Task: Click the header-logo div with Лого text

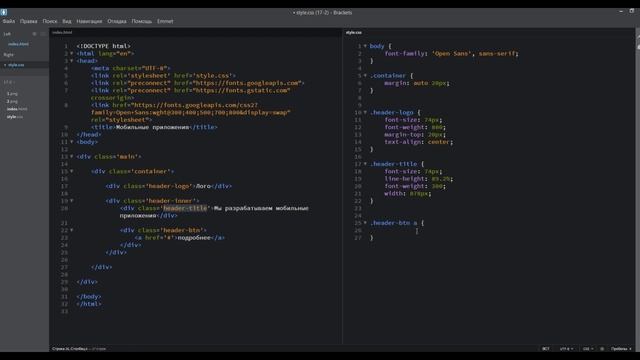Action: tap(169, 186)
